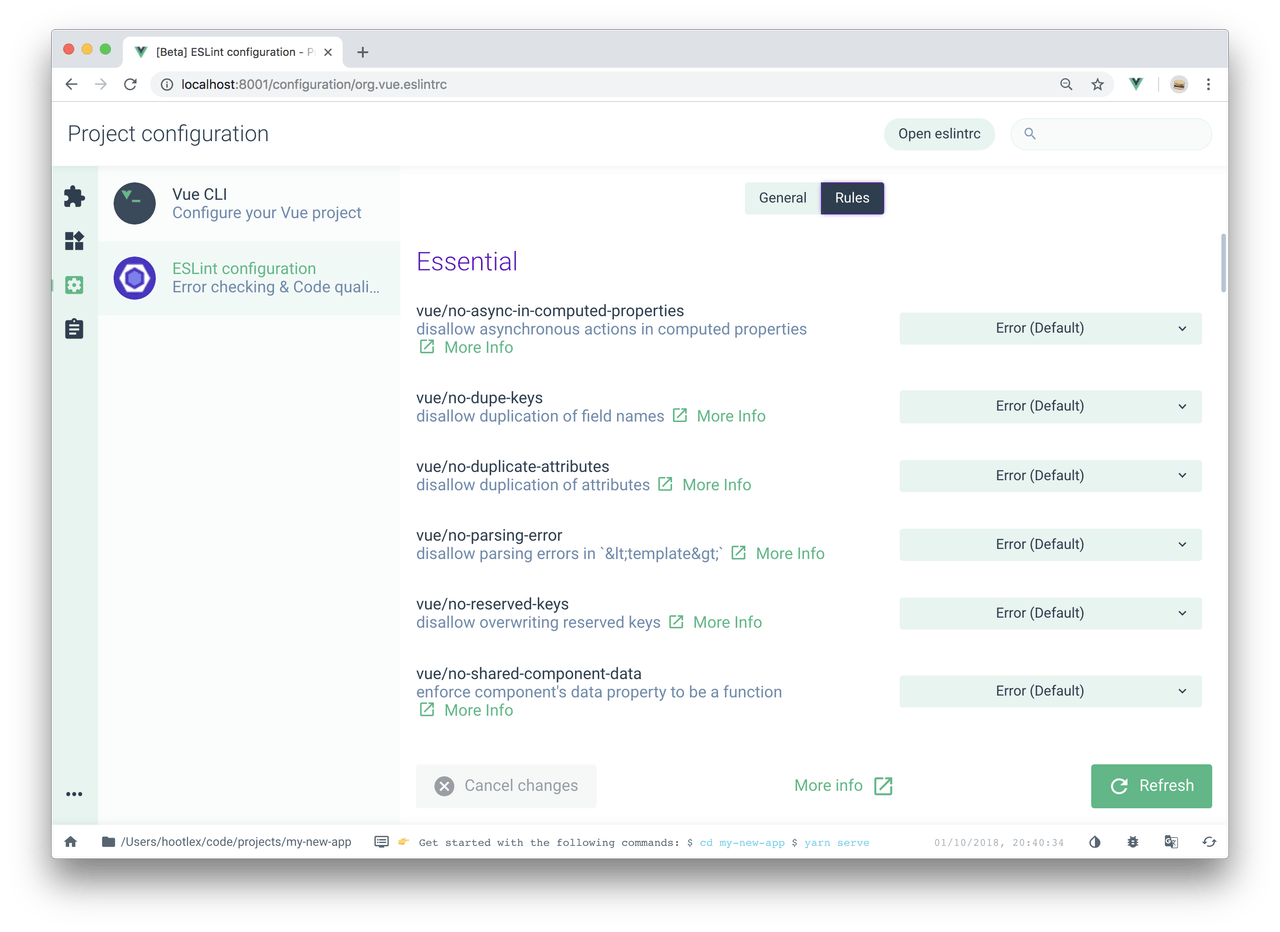
Task: Click the 'Essential' section heading
Action: 467,262
